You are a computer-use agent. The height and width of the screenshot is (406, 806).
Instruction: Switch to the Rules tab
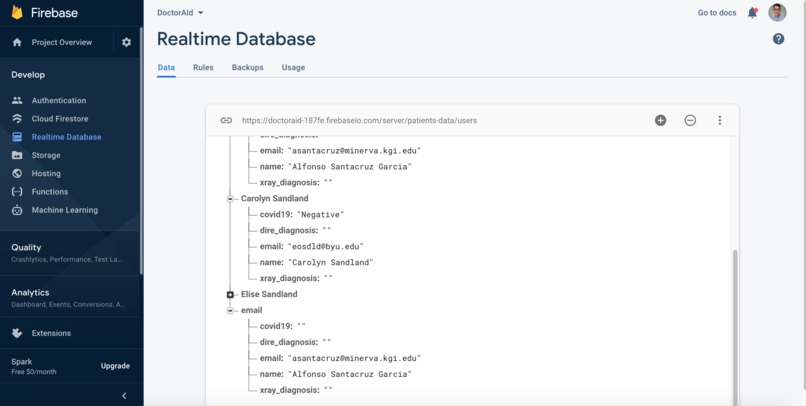click(x=203, y=67)
